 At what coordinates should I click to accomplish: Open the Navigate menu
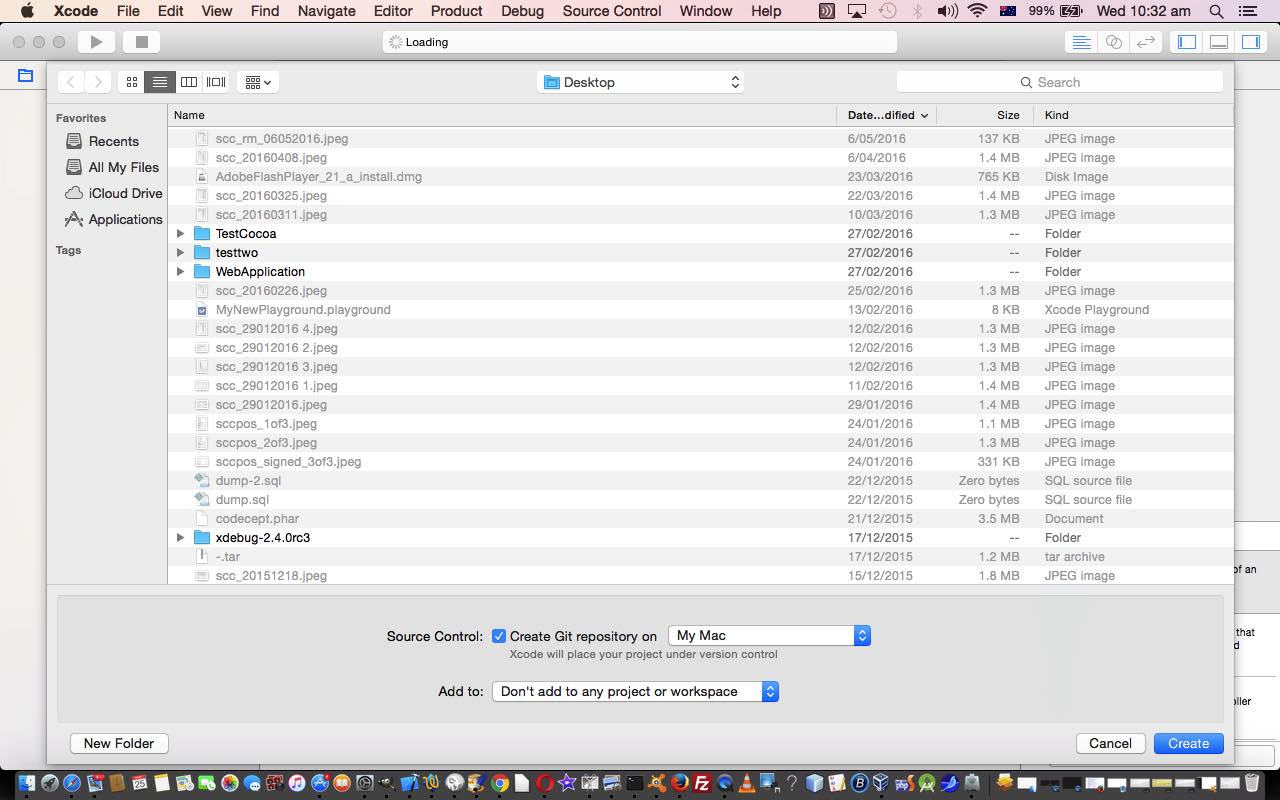(x=327, y=11)
